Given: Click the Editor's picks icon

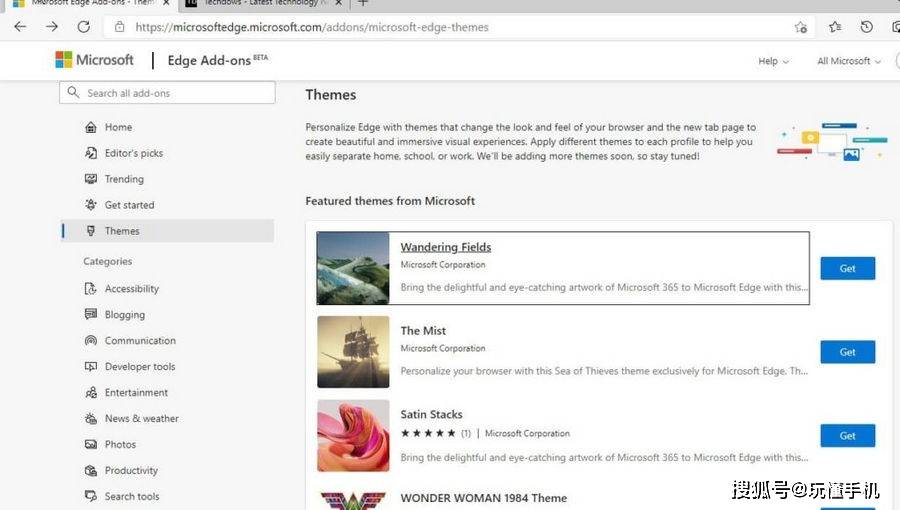Looking at the screenshot, I should click(91, 153).
